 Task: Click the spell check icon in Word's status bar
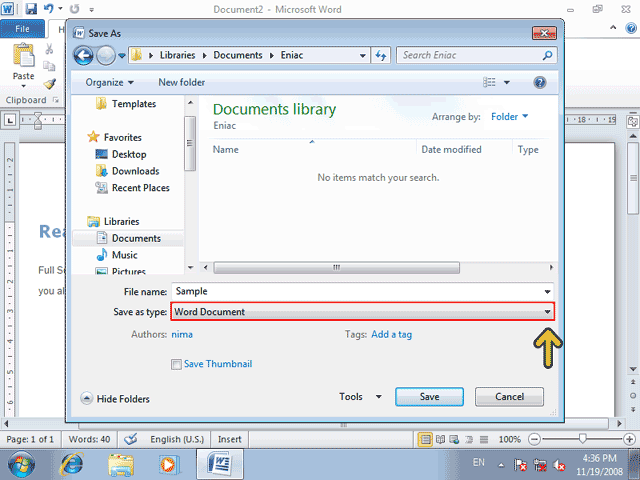[x=131, y=440]
